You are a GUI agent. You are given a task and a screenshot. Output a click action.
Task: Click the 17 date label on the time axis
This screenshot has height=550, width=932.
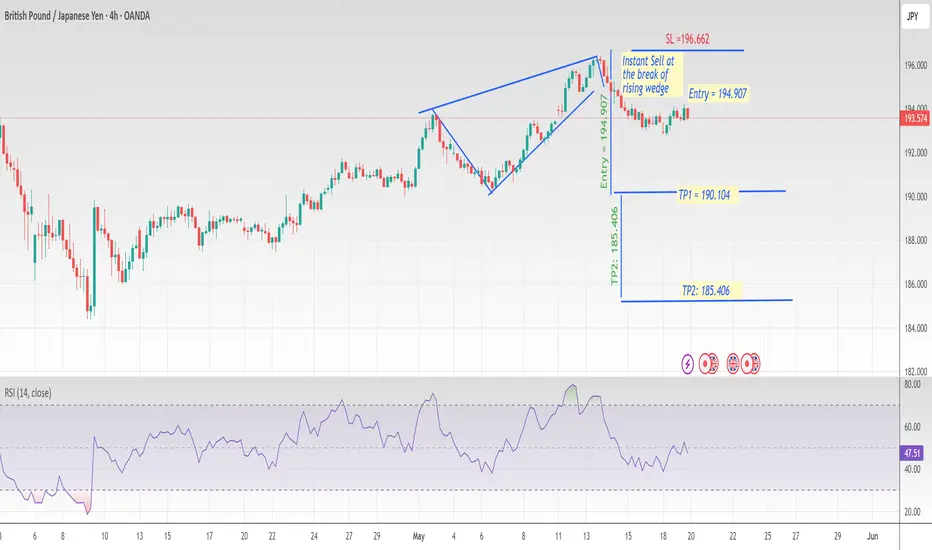209,536
